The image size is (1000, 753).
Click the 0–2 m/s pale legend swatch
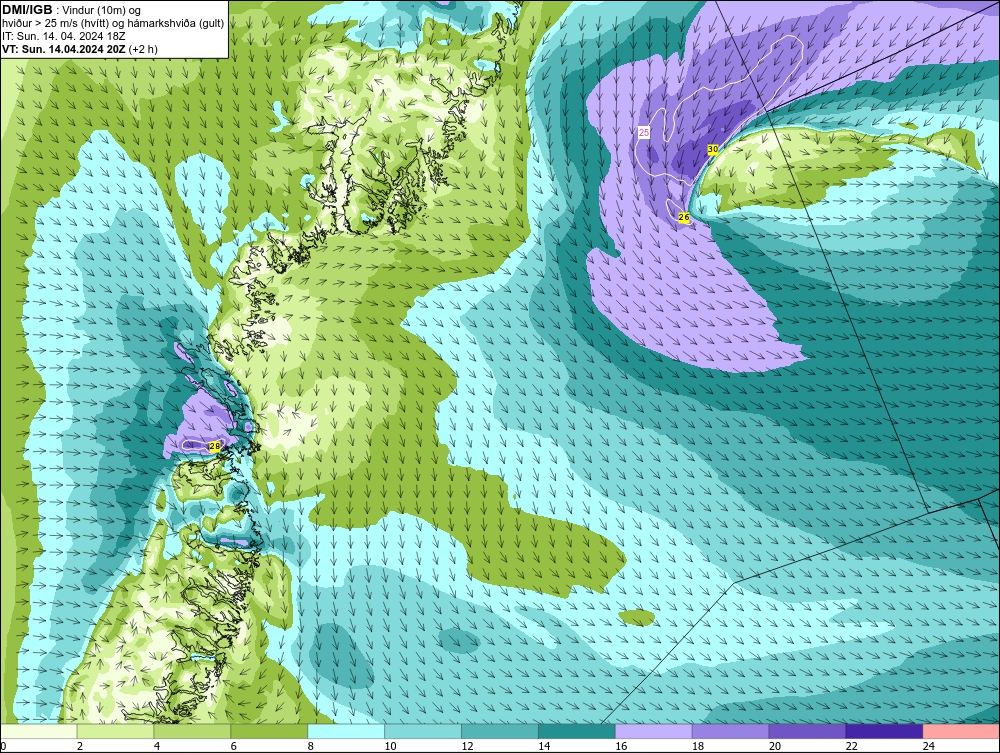39,731
